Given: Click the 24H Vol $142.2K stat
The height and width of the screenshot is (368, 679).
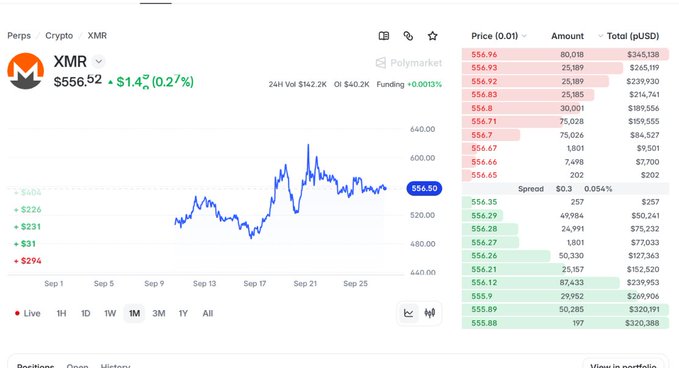Looking at the screenshot, I should pos(297,84).
